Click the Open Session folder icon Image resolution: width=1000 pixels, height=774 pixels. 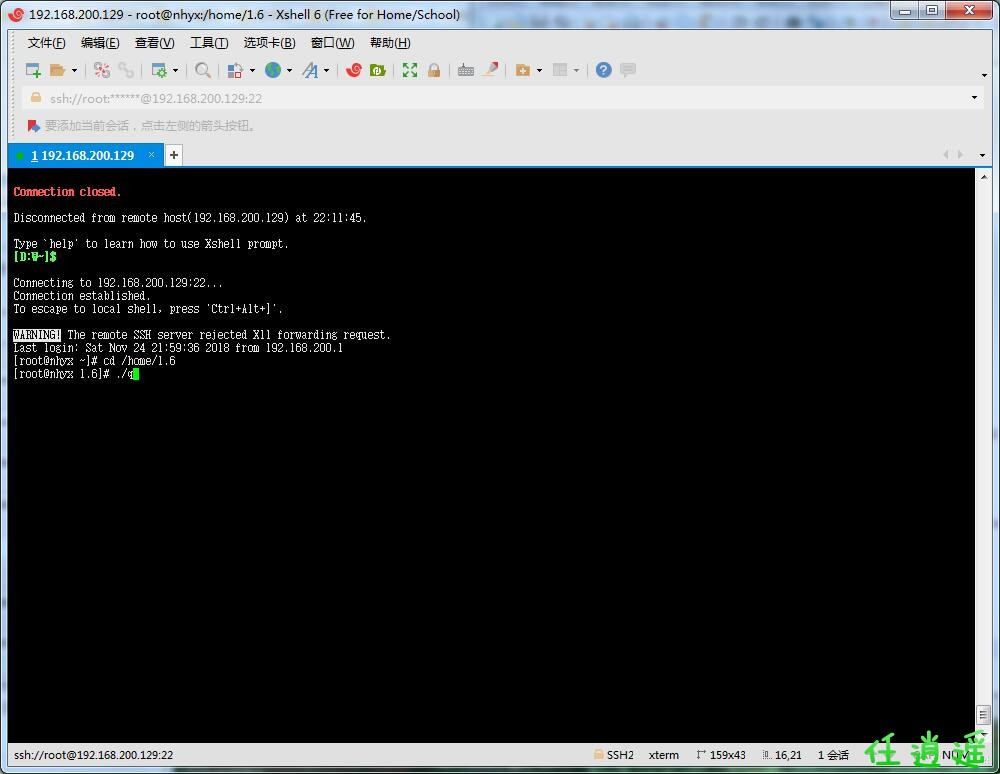[x=58, y=70]
